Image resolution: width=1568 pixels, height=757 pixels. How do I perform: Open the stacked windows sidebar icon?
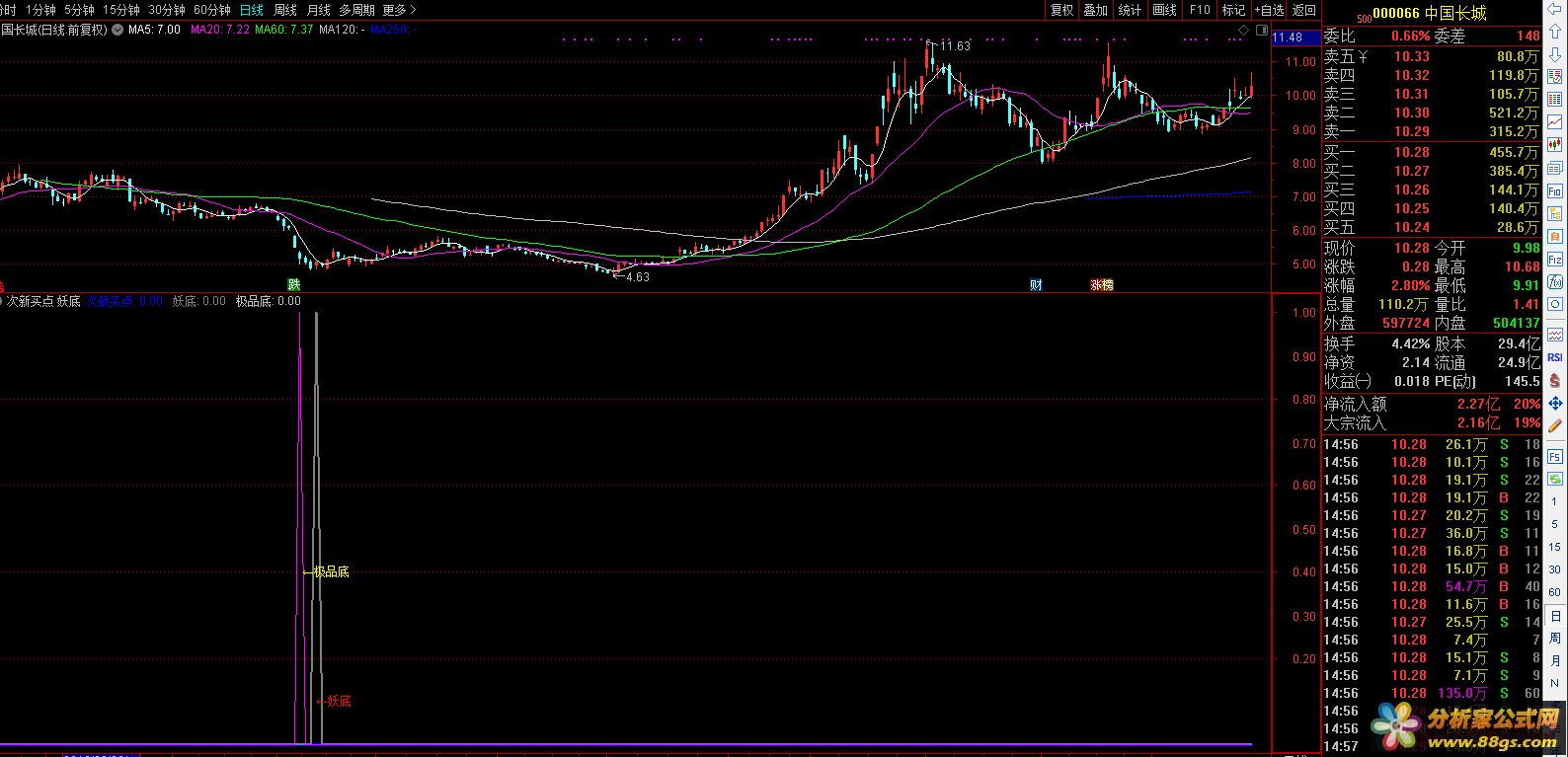pos(1554,168)
